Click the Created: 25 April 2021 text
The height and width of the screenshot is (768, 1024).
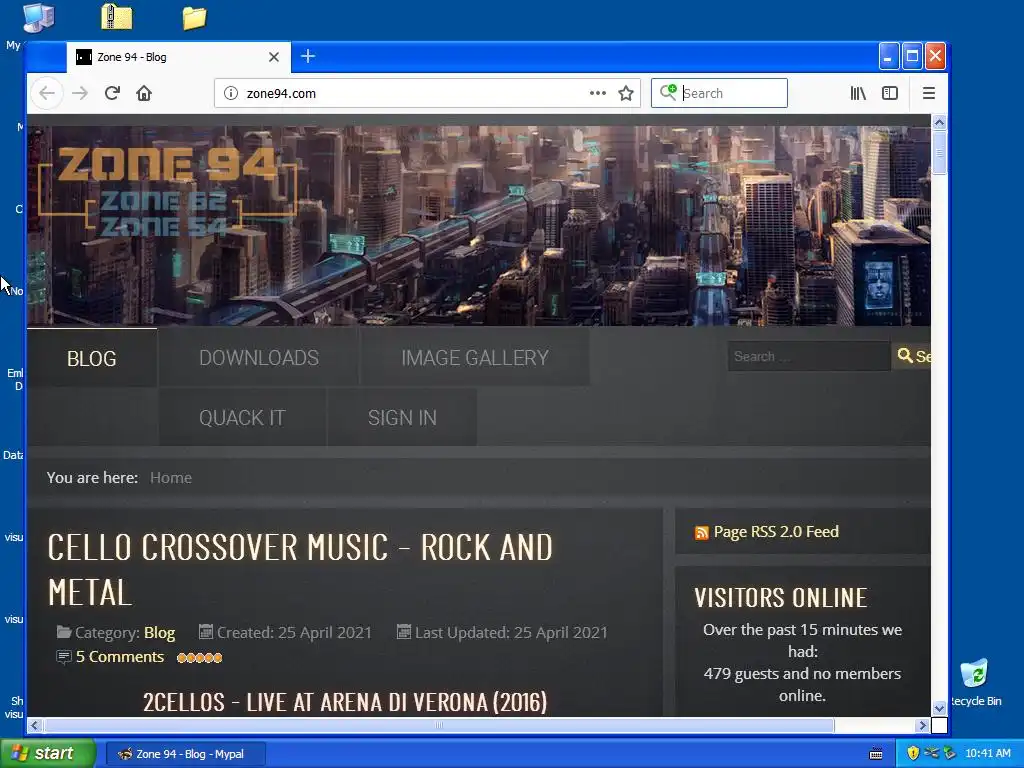coord(294,633)
